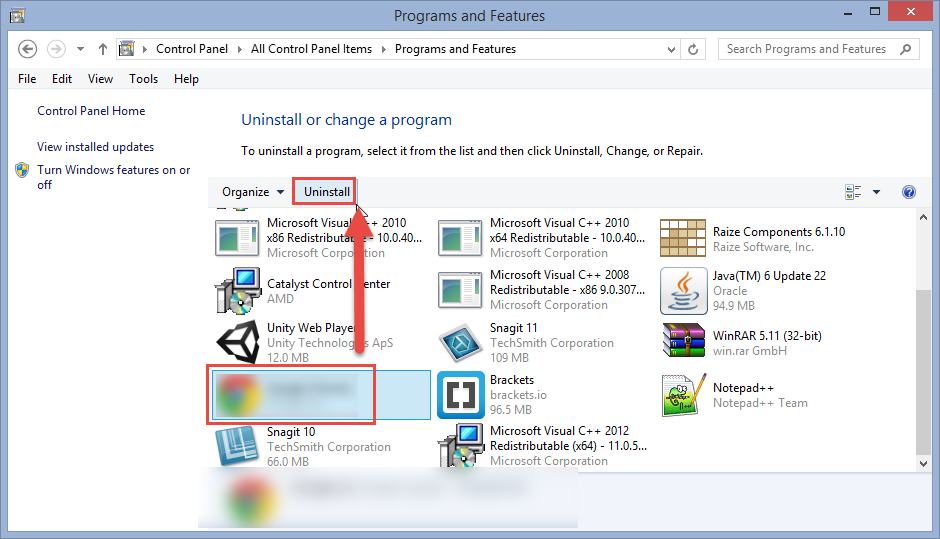940x539 pixels.
Task: Open the View menu
Action: [x=100, y=79]
